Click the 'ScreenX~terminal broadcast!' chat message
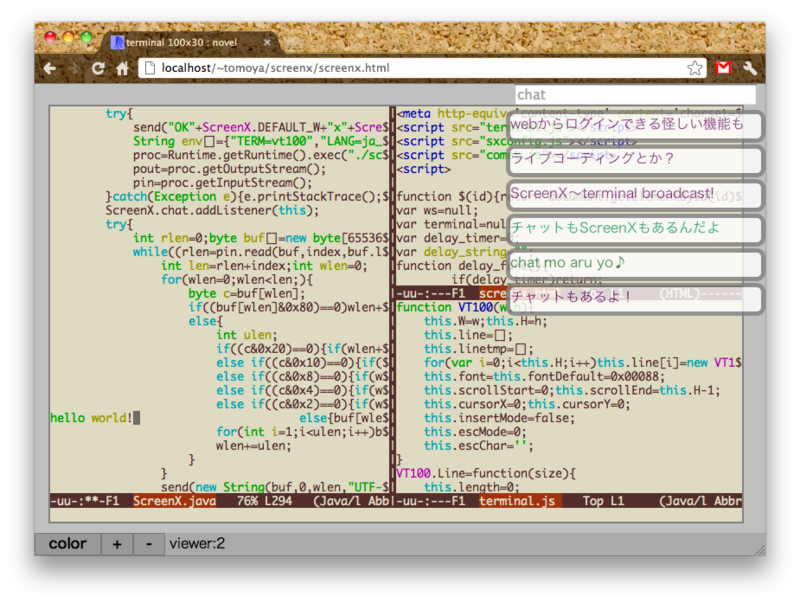The width and height of the screenshot is (800, 603). (635, 194)
